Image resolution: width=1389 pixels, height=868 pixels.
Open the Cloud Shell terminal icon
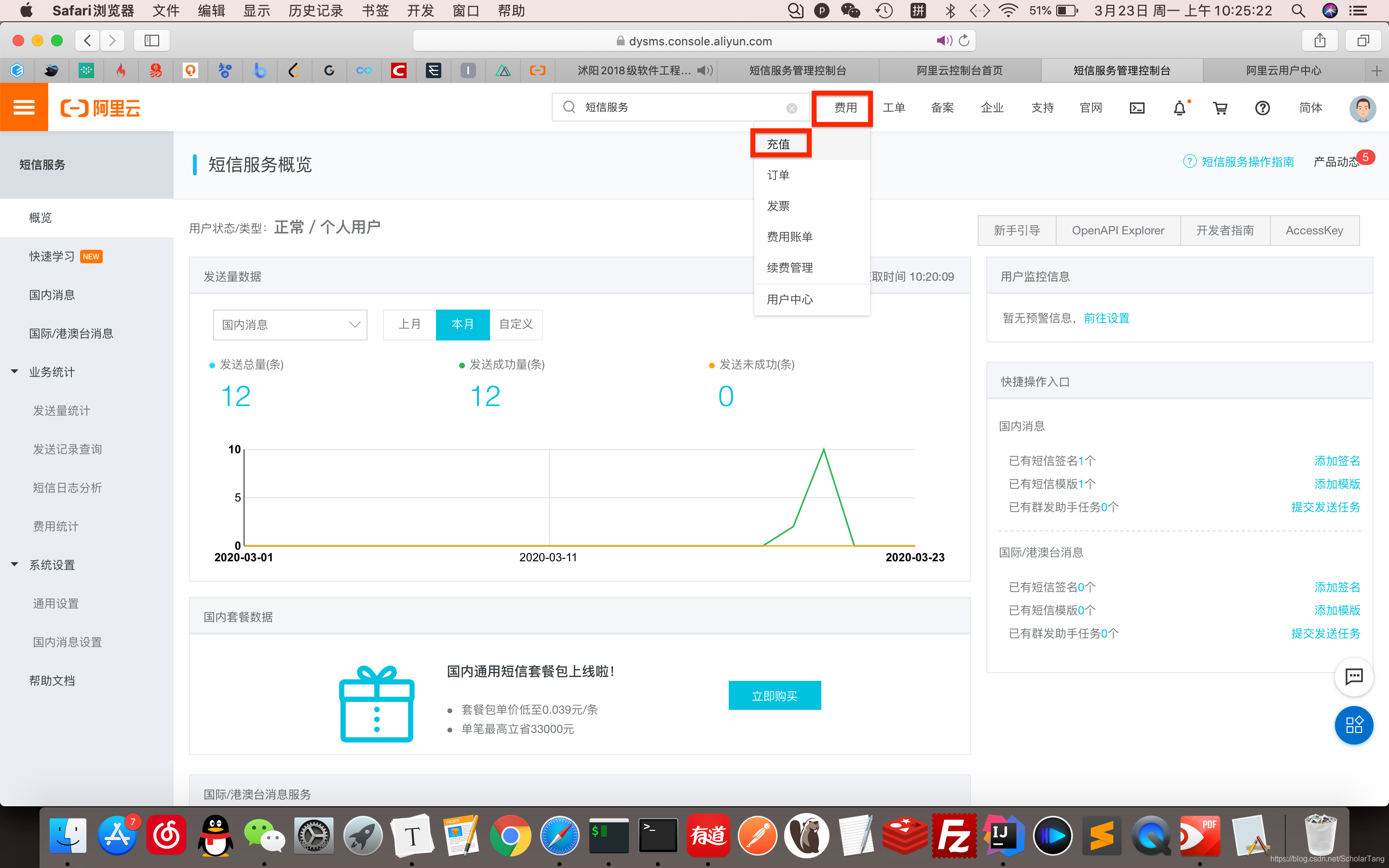(x=1136, y=108)
